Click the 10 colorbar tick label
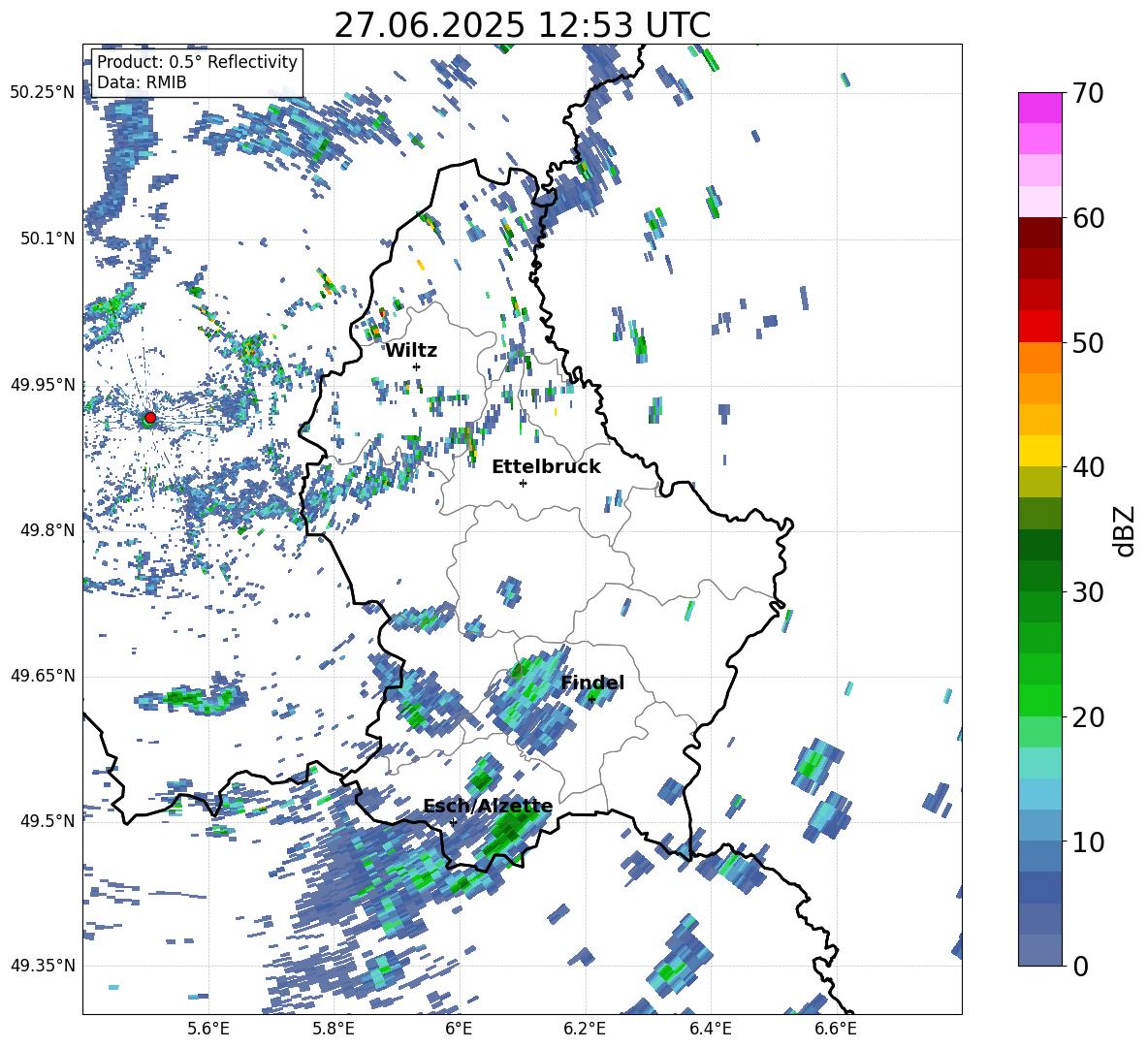Image resolution: width=1148 pixels, height=1048 pixels. pos(1088,842)
